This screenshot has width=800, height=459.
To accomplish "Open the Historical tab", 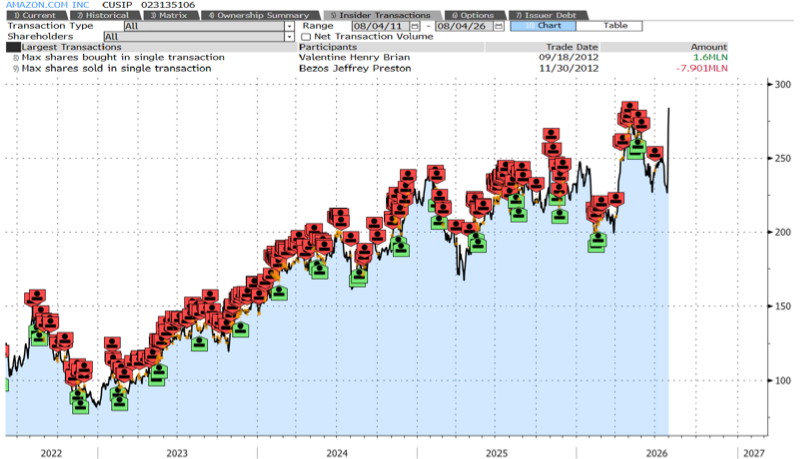I will pyautogui.click(x=104, y=15).
